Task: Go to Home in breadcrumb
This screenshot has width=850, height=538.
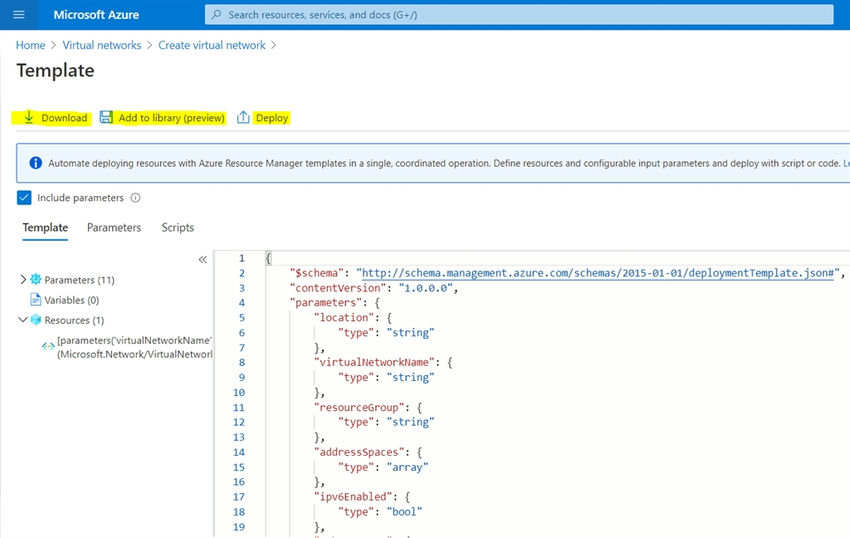Action: [30, 45]
